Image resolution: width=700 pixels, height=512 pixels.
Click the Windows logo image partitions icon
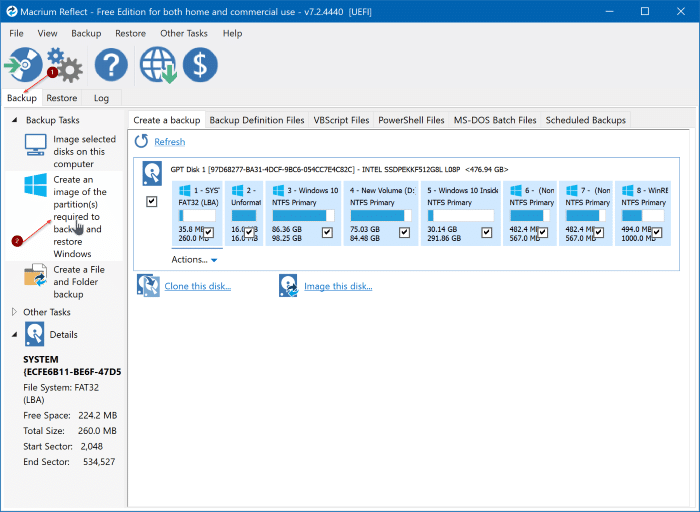tap(35, 185)
